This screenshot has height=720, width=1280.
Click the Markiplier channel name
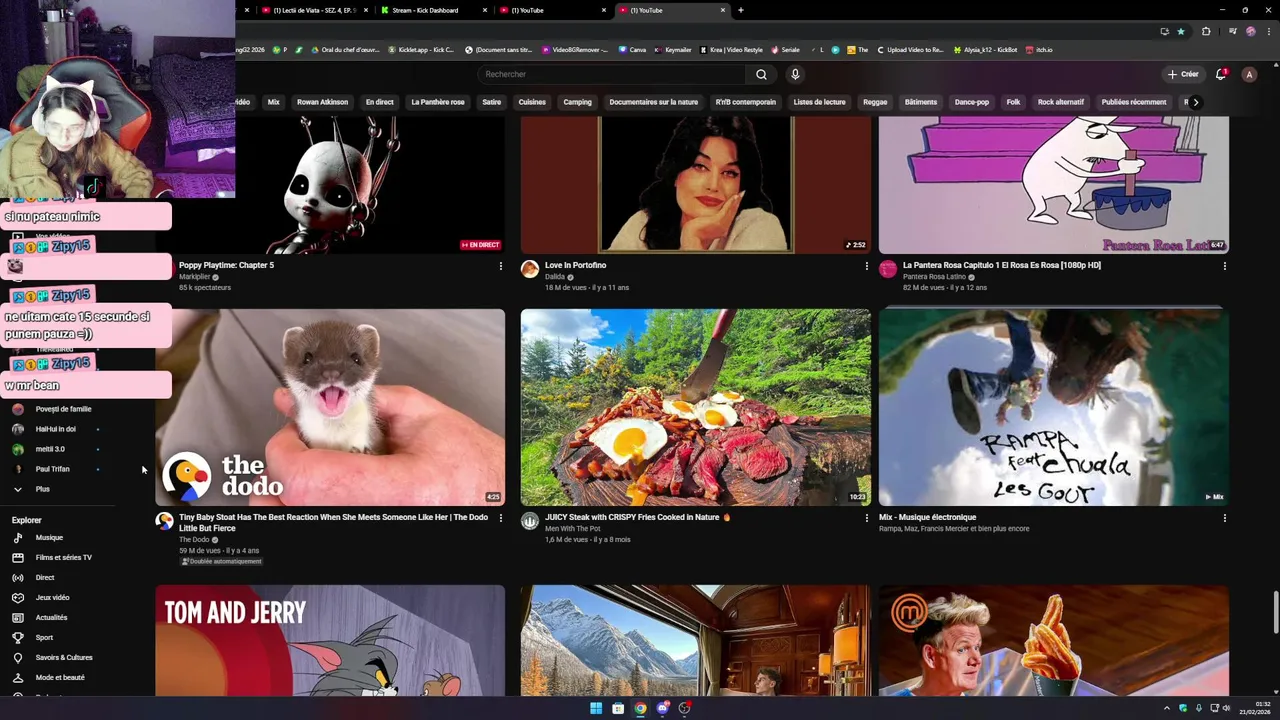click(195, 277)
